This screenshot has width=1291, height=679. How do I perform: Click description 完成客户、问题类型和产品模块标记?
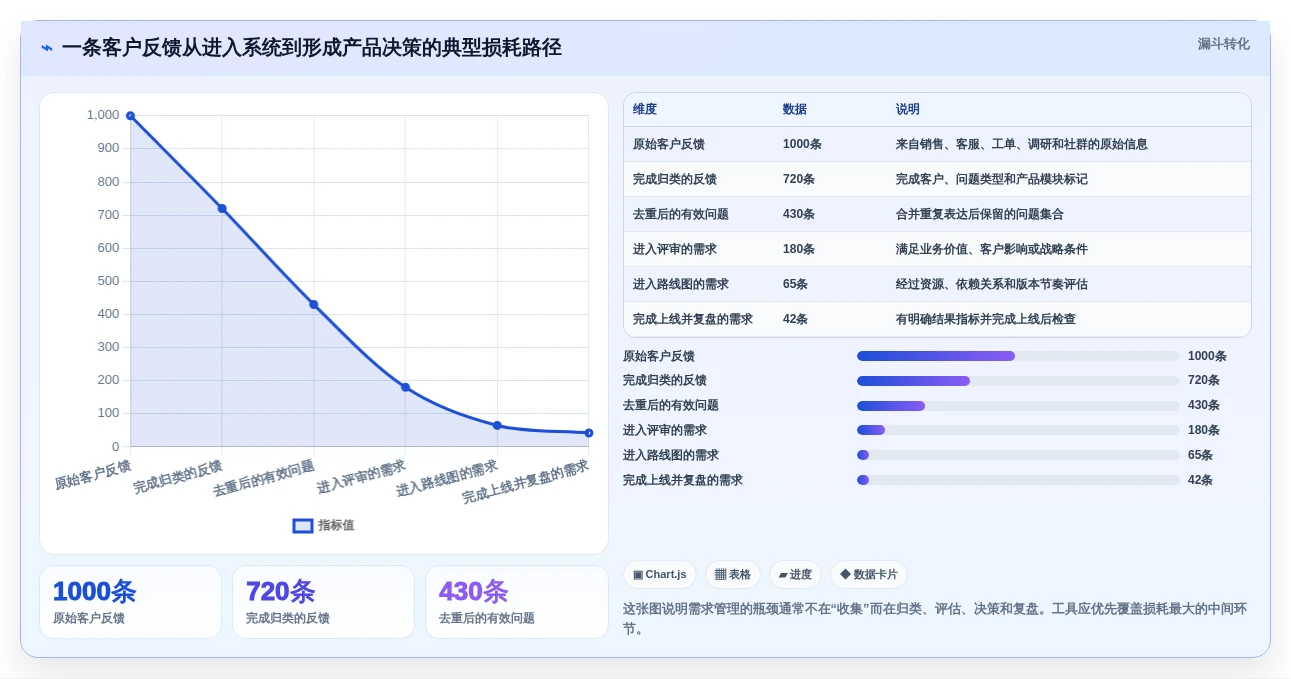(992, 179)
